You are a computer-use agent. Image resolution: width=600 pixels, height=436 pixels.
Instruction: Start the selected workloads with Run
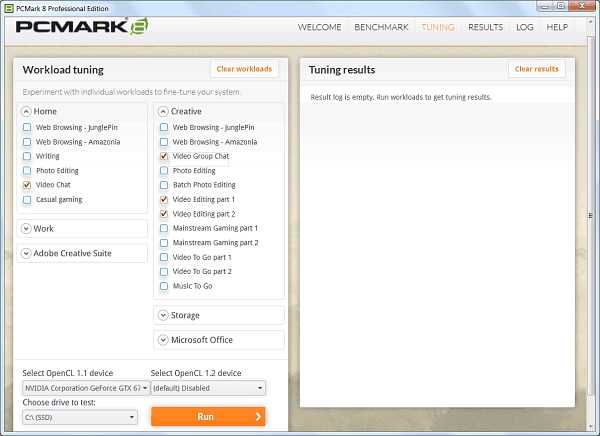tap(208, 416)
